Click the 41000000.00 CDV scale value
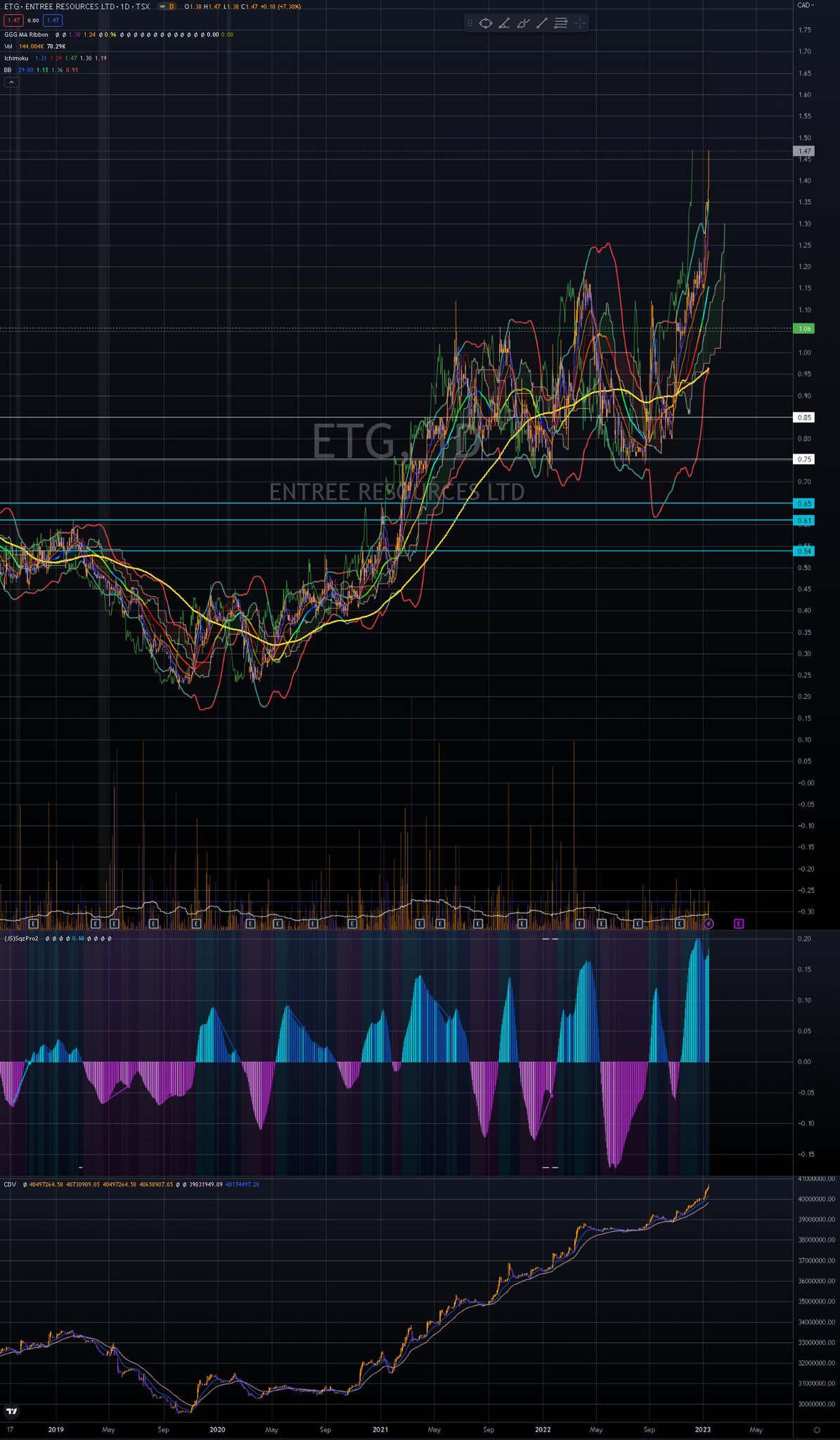 pyautogui.click(x=815, y=1178)
